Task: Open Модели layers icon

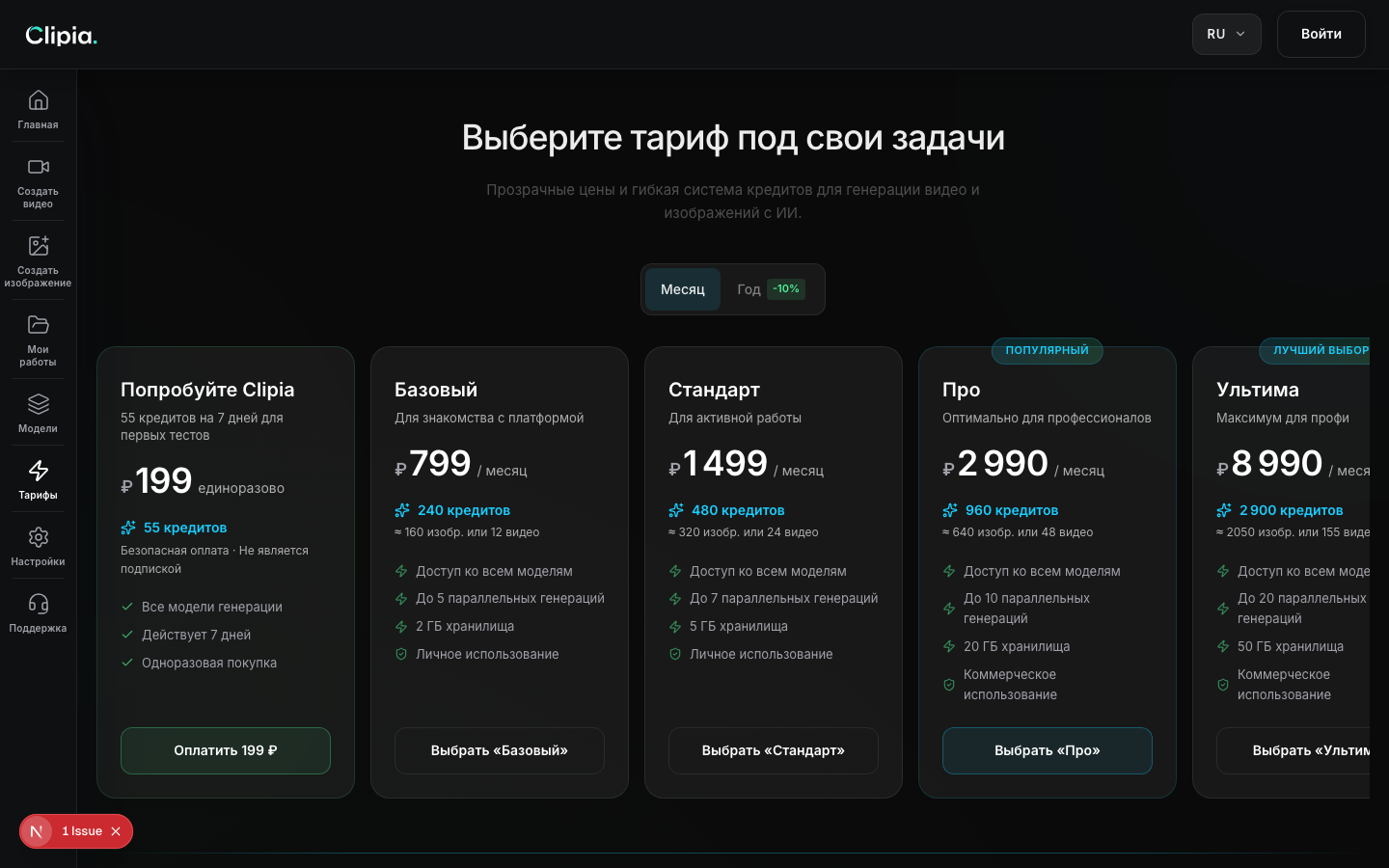Action: coord(38,404)
